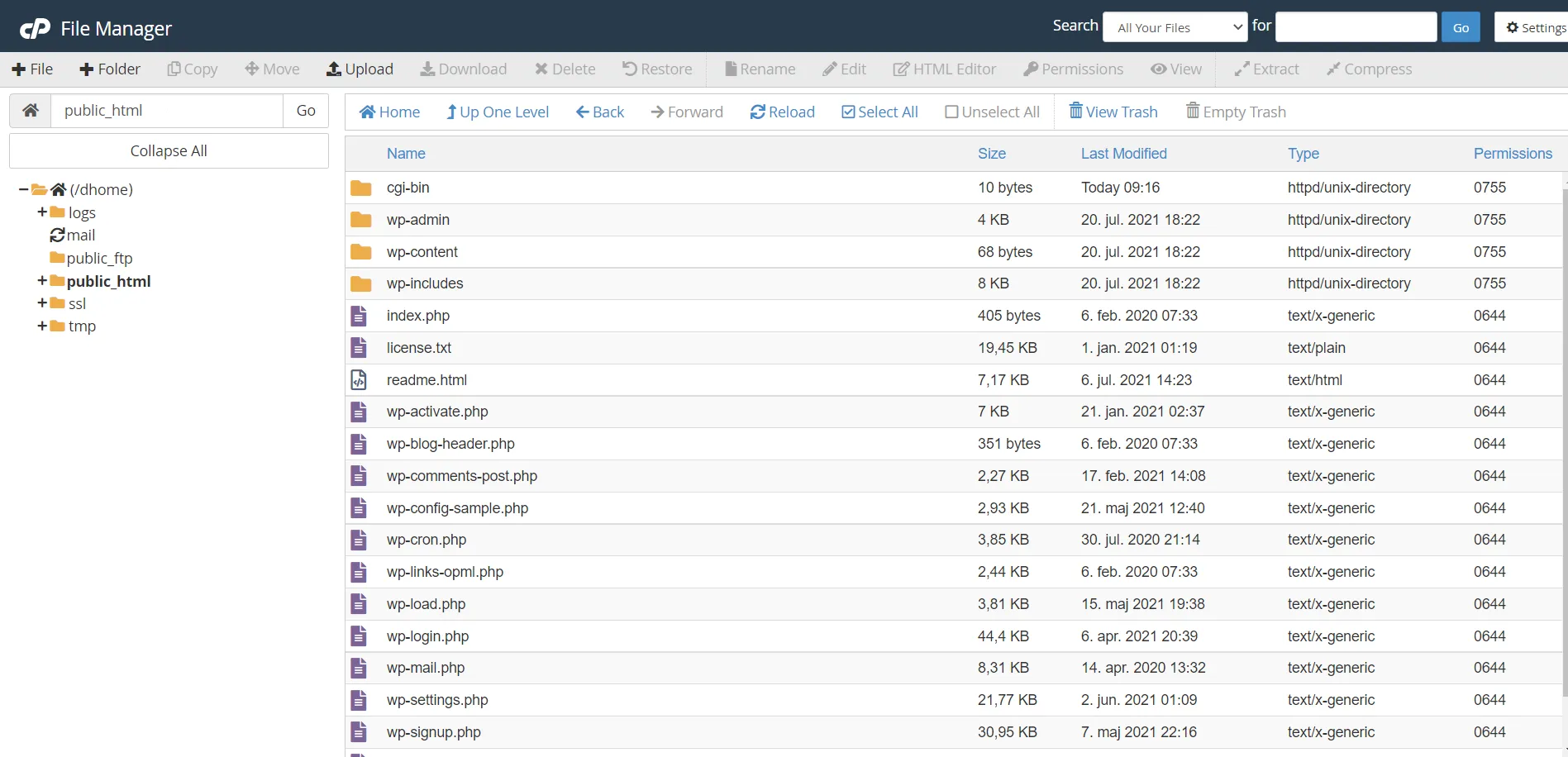
Task: Click the Move toolbar icon
Action: pyautogui.click(x=273, y=69)
